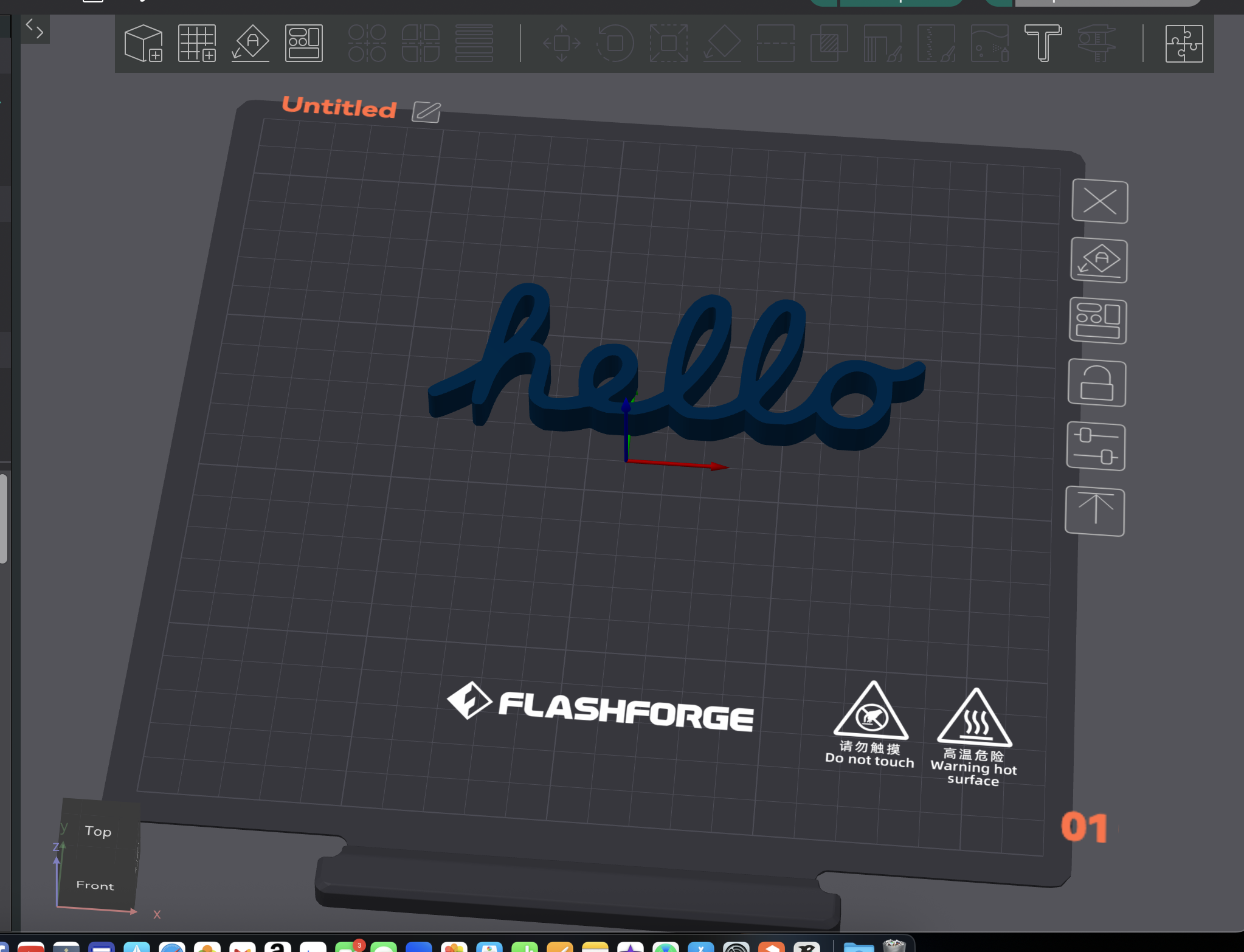Select the Lay on face tool
The image size is (1244, 952).
pos(722,43)
